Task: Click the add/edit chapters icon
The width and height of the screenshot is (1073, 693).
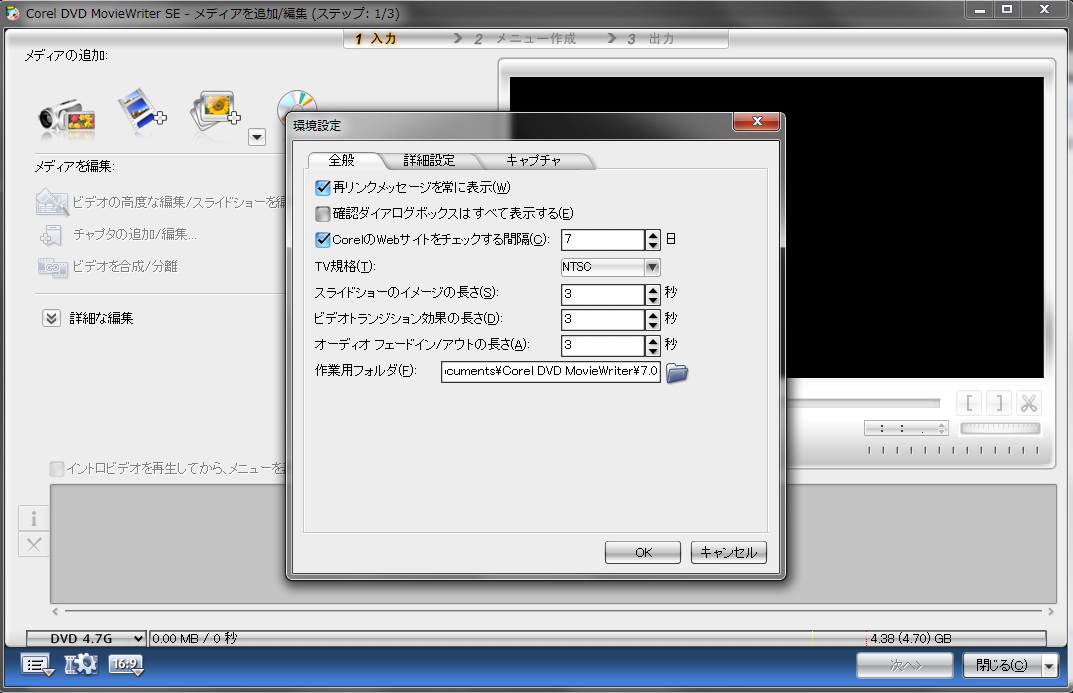Action: (x=51, y=235)
